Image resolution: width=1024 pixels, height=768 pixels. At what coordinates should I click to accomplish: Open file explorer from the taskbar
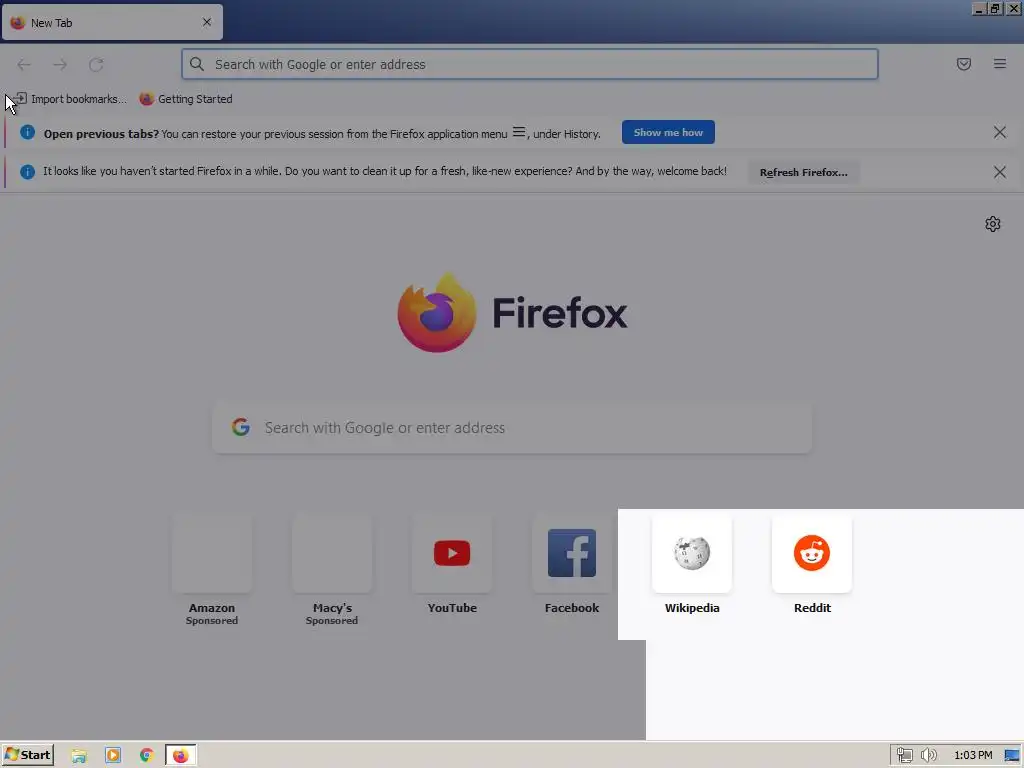coord(79,756)
